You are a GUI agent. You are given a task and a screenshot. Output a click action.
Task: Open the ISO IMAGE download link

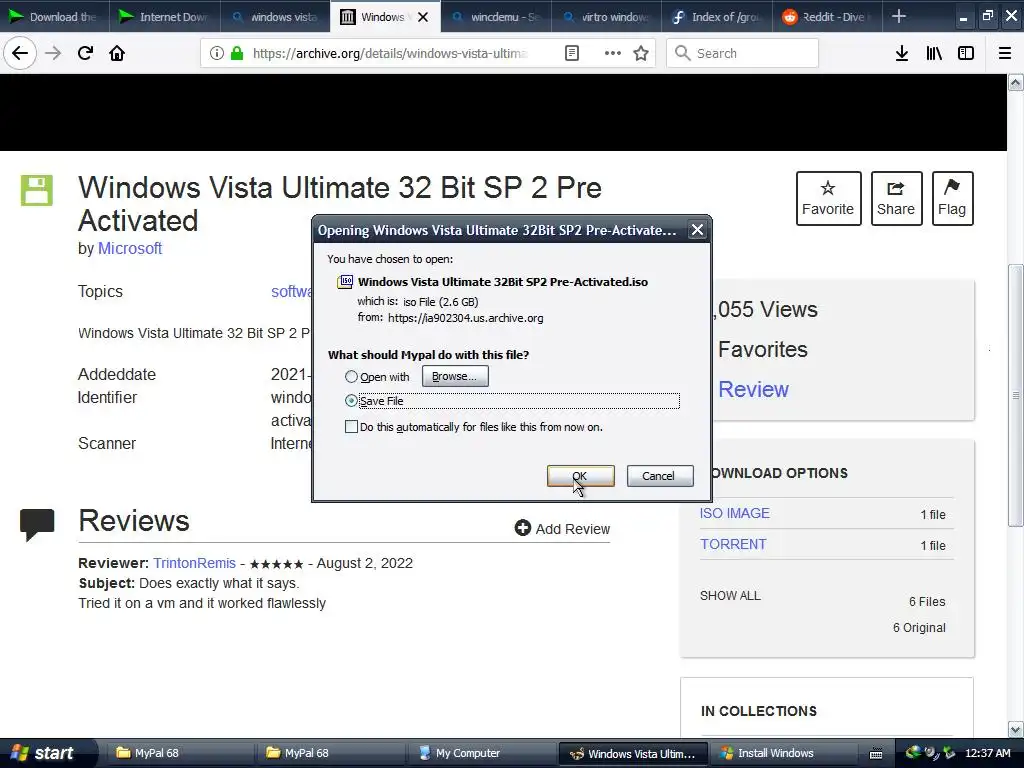[x=735, y=513]
